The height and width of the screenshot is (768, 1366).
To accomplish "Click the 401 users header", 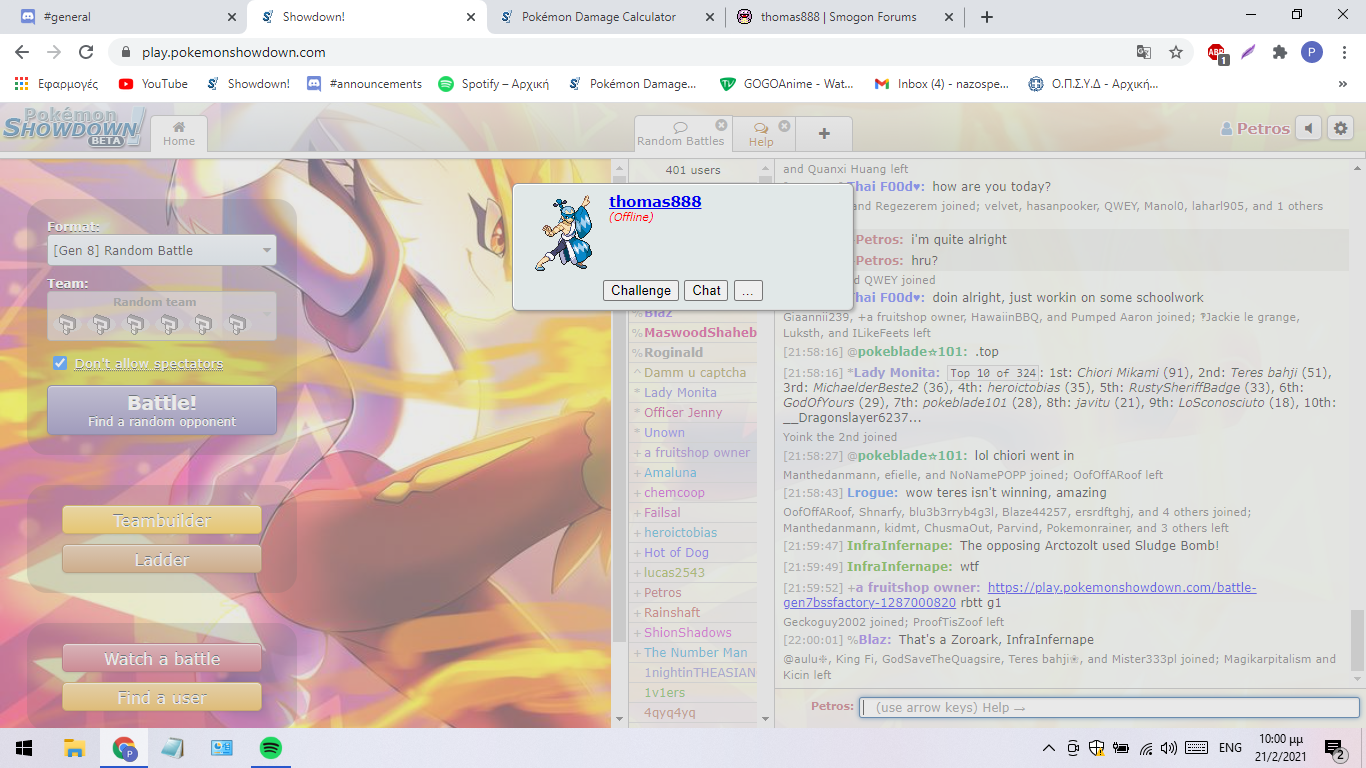I will coord(693,170).
